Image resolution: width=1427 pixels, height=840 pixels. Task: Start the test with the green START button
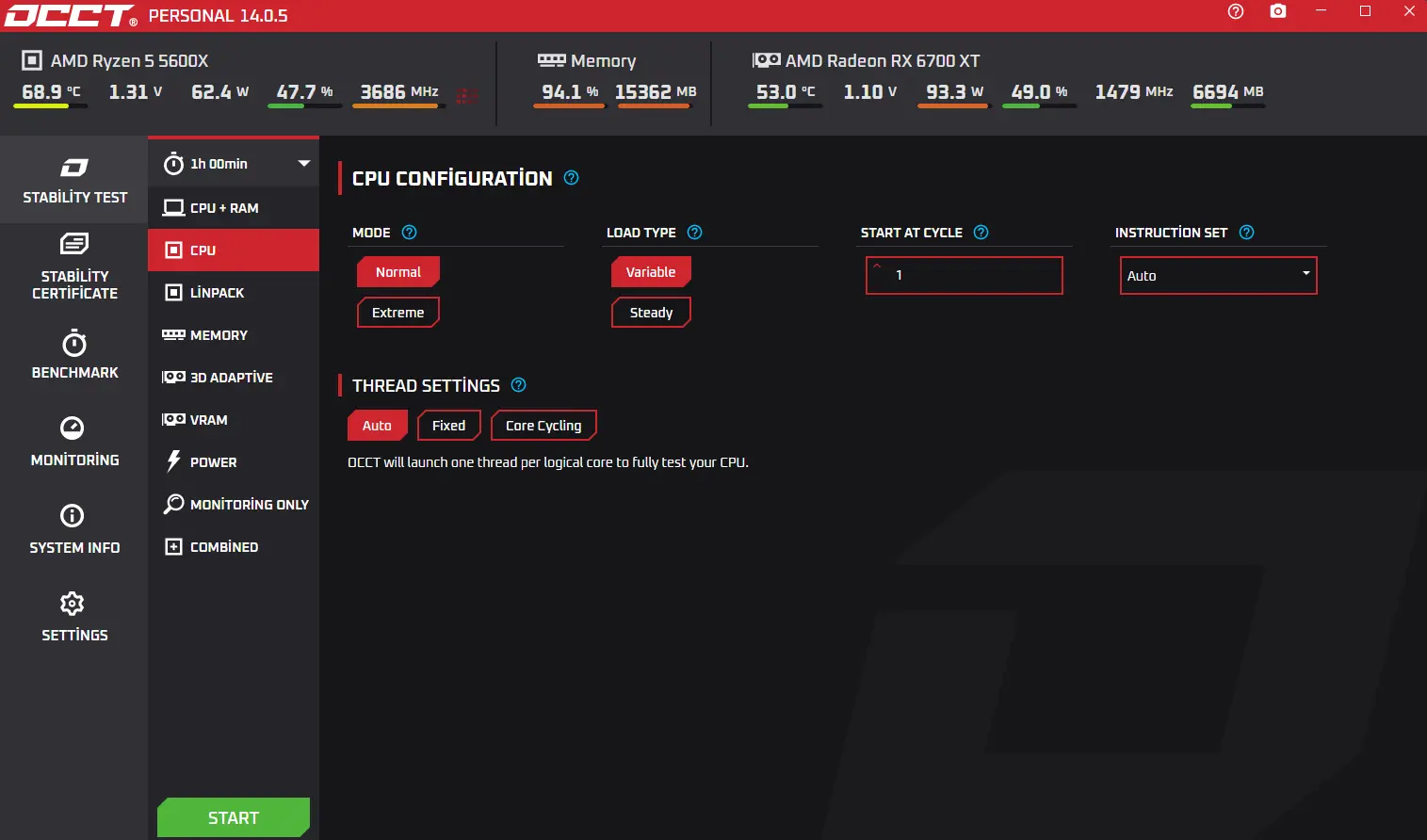click(x=234, y=817)
